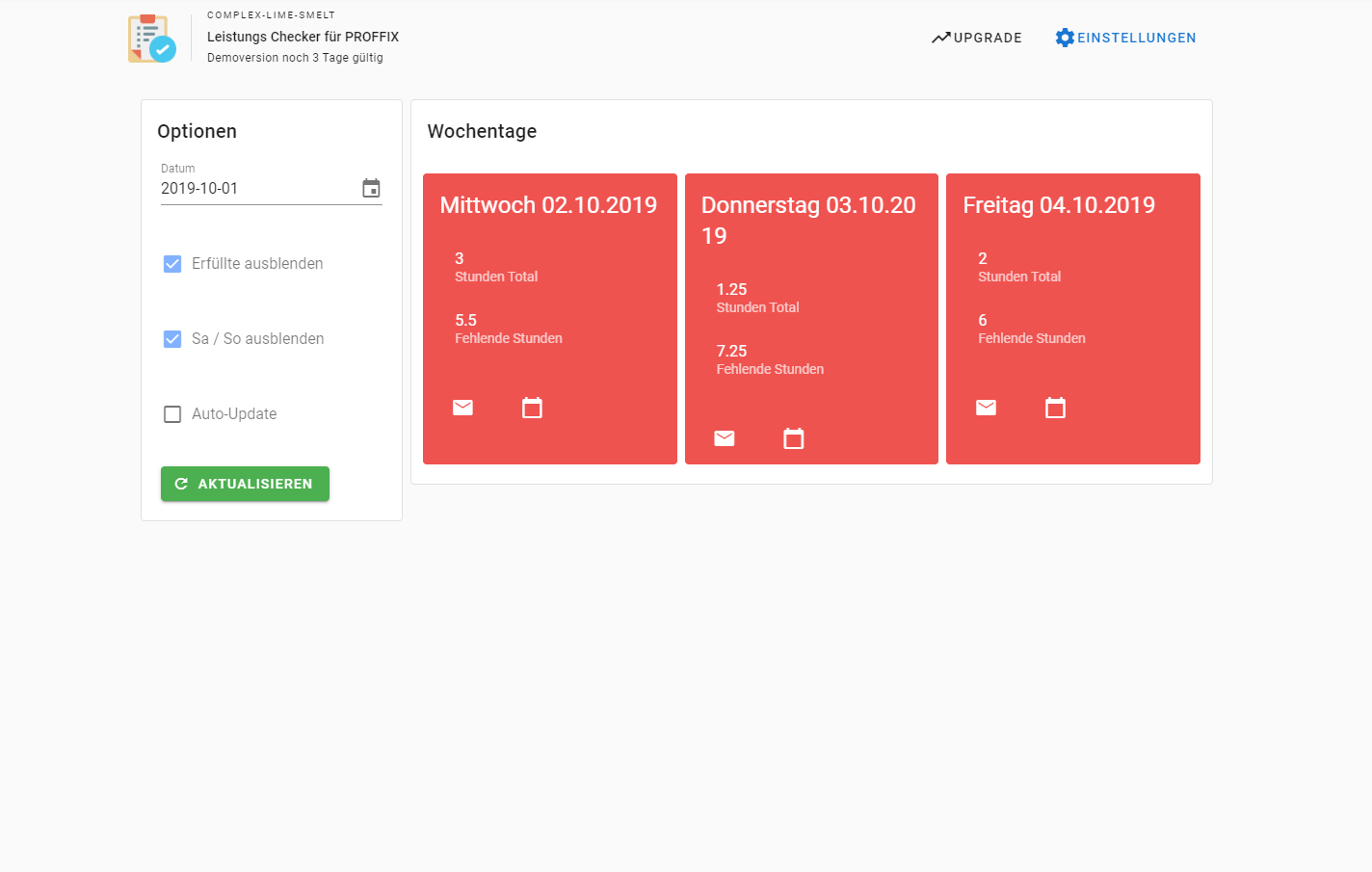The image size is (1372, 872).
Task: Click the refresh icon inside Aktualisieren button
Action: 182,484
